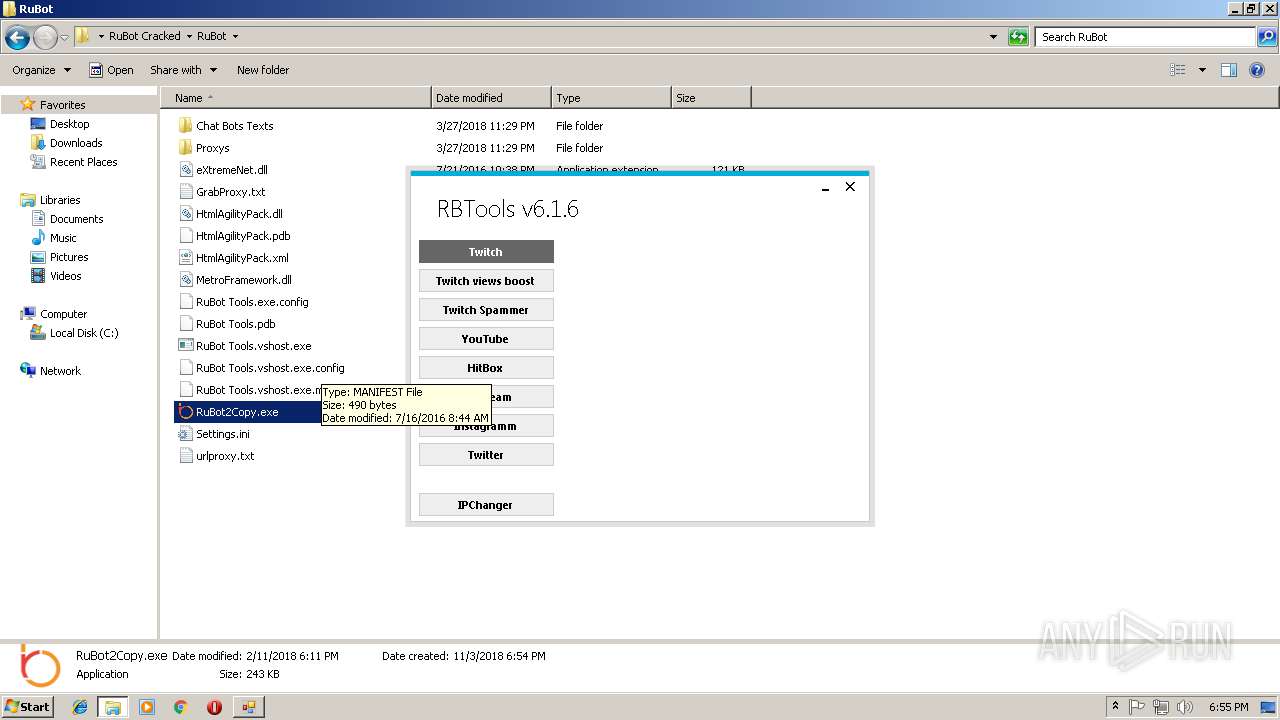This screenshot has height=720, width=1280.
Task: Click the search magnifier icon in the Search RuBot box
Action: [1266, 37]
